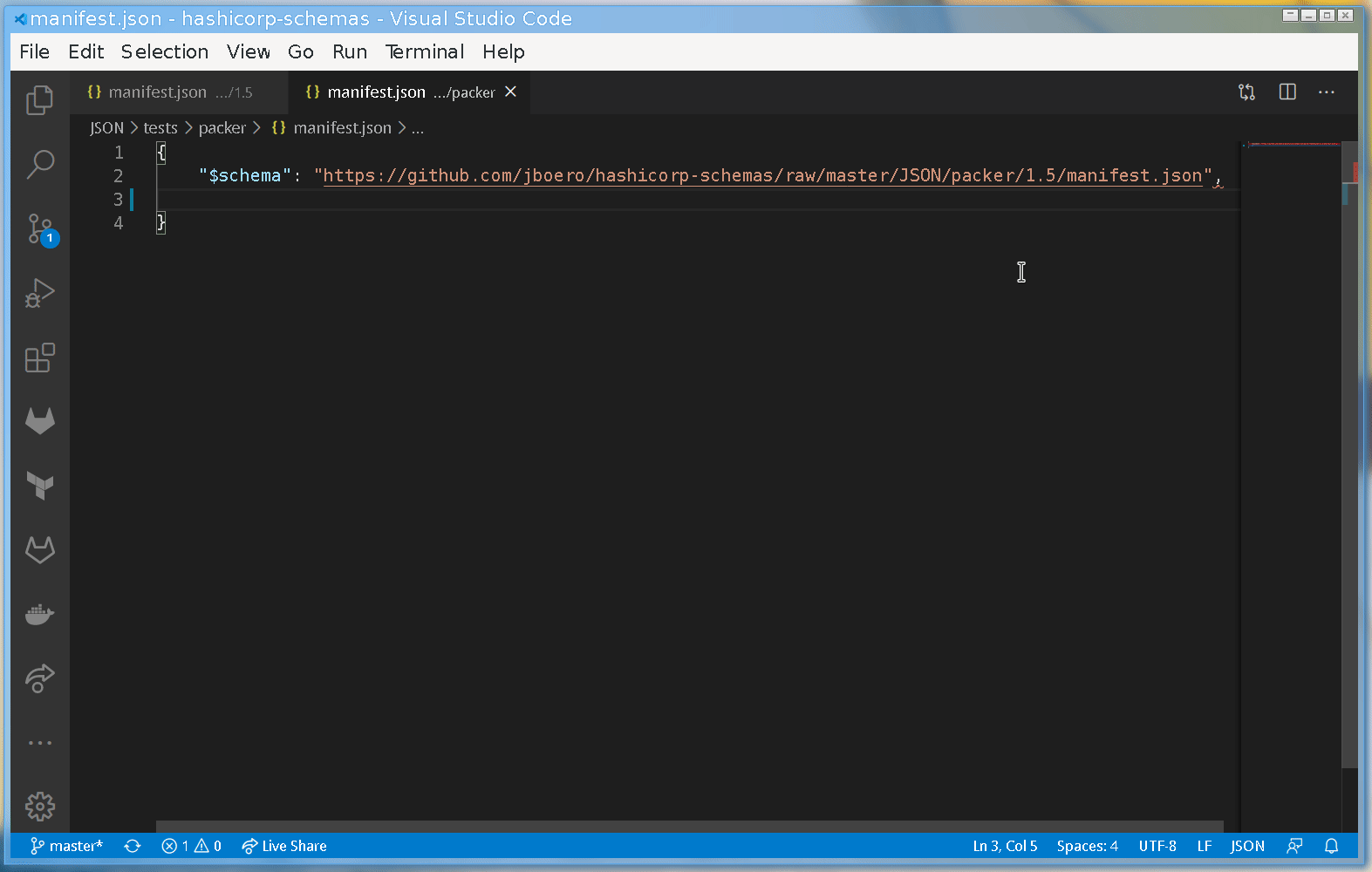Open the outlined fox-head sidebar icon
The width and height of the screenshot is (1372, 872).
coord(40,550)
